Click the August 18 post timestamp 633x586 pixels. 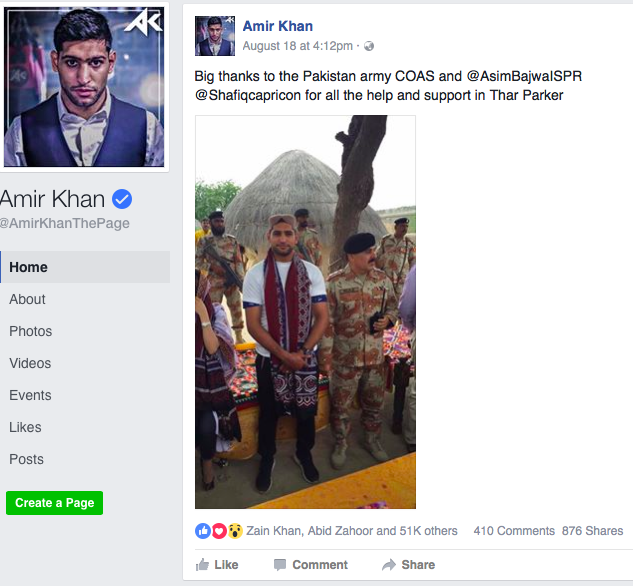(x=297, y=46)
